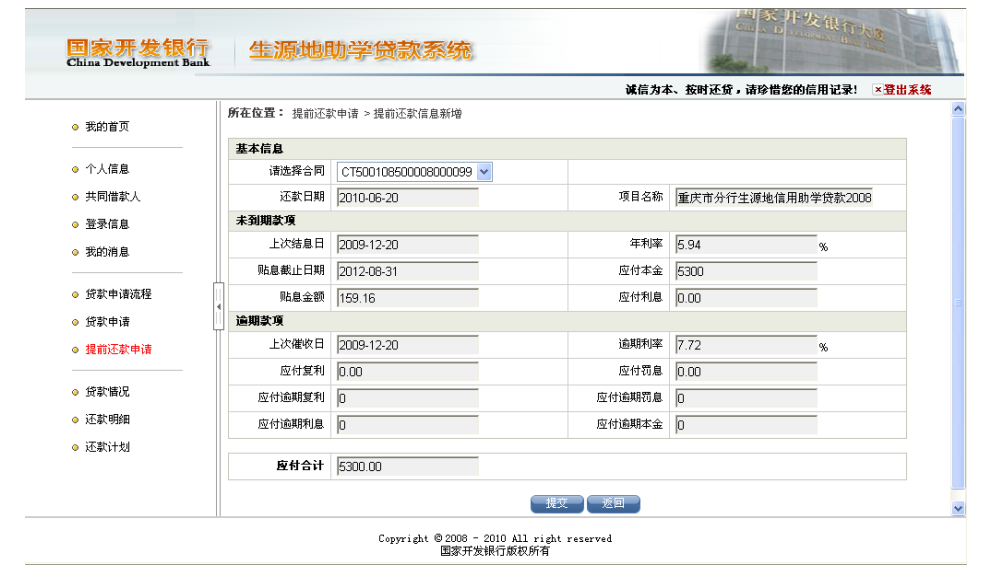
Task: Go to 个人信息 menu item
Action: click(107, 169)
